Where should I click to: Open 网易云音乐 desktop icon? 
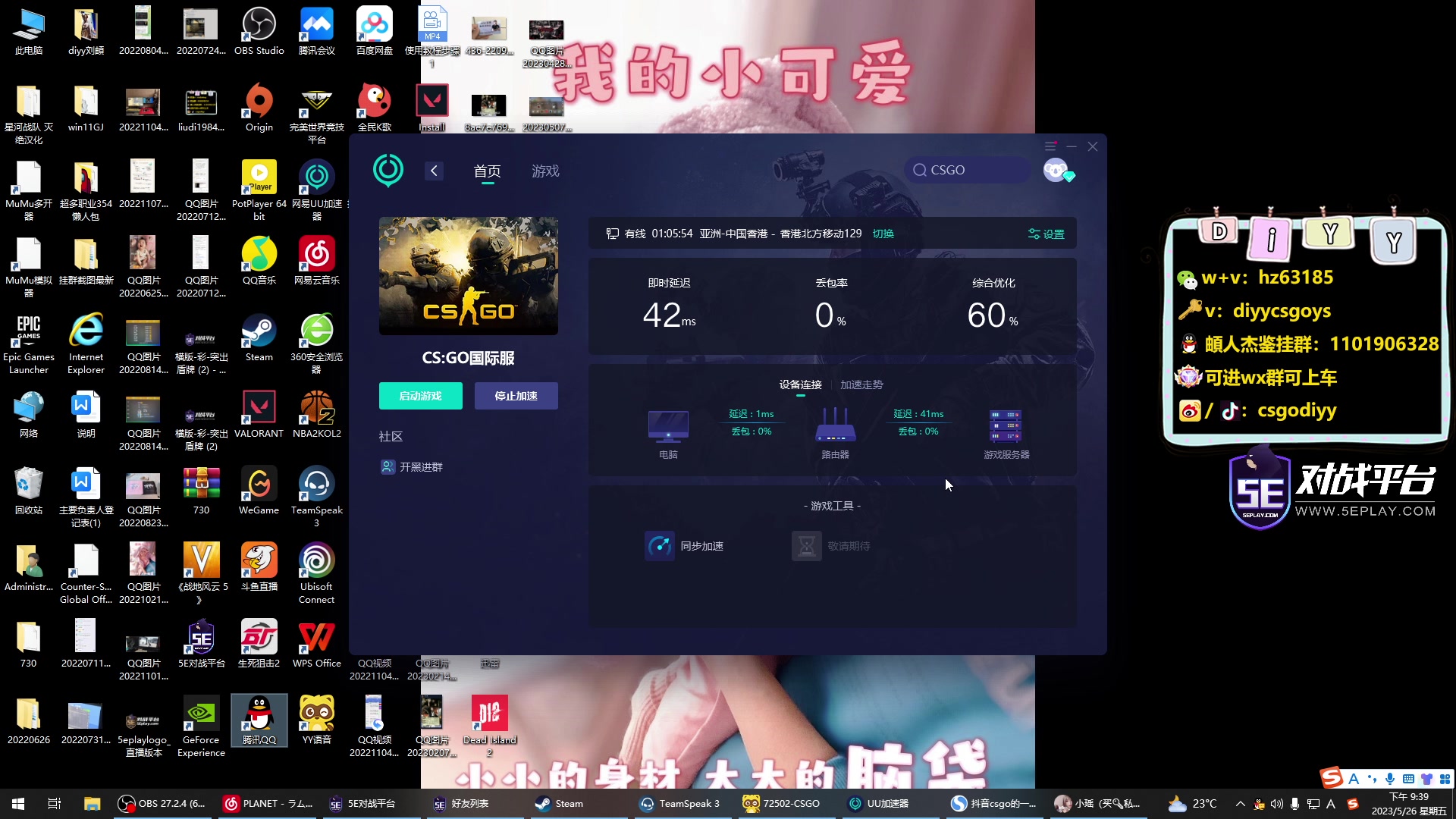point(316,262)
